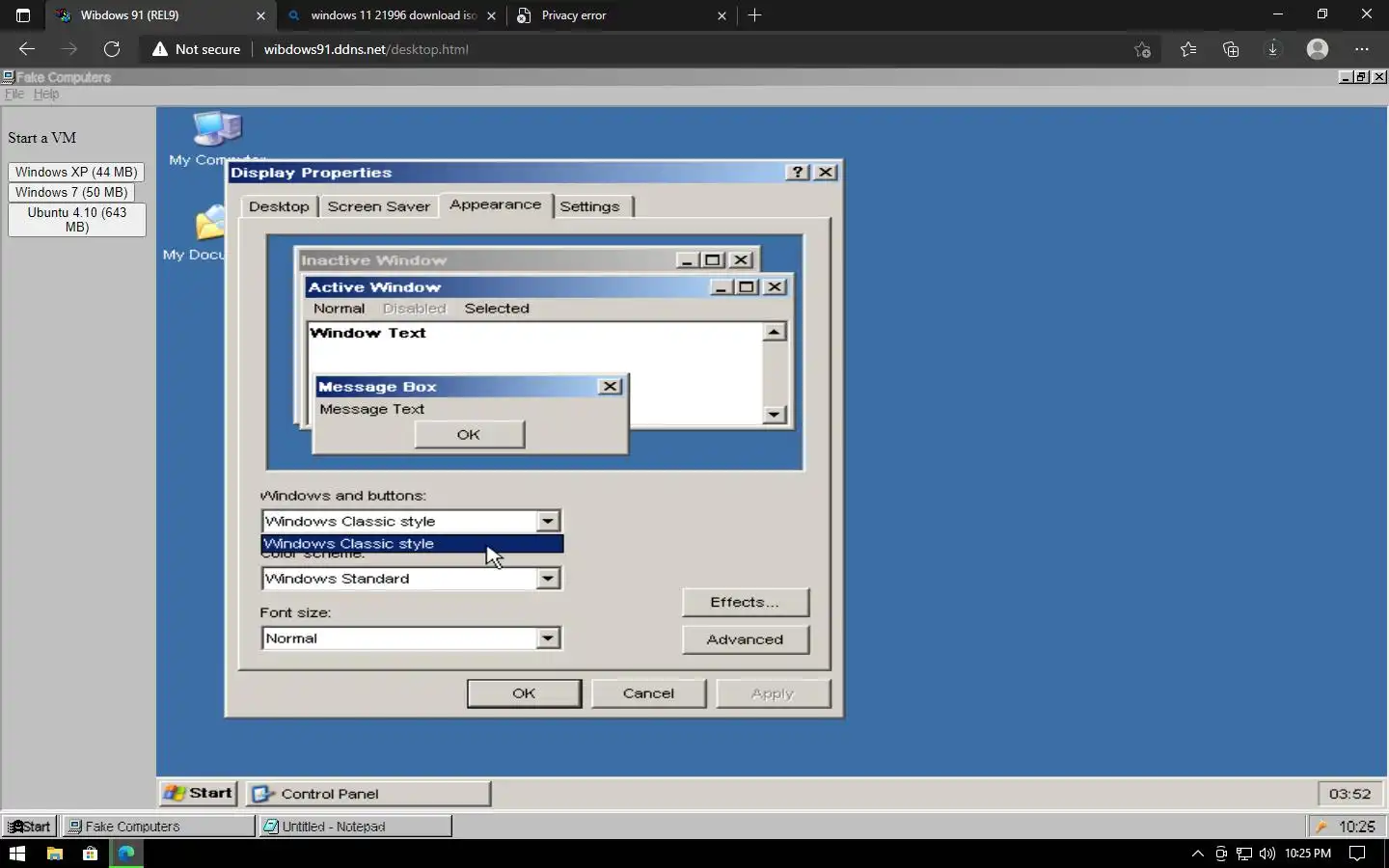Screen dimensions: 1389x868
Task: Switch to the Desktop tab
Action: 279,206
